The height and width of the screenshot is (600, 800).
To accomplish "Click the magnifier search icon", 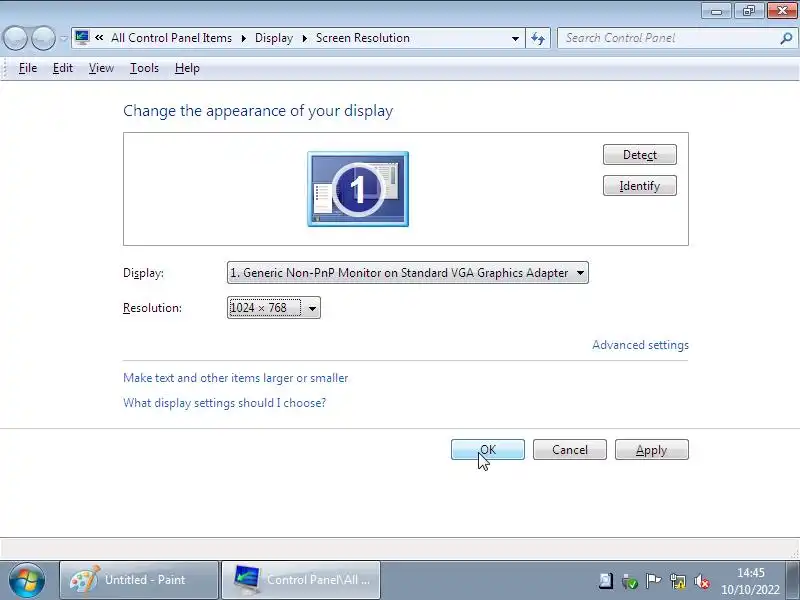I will point(786,38).
